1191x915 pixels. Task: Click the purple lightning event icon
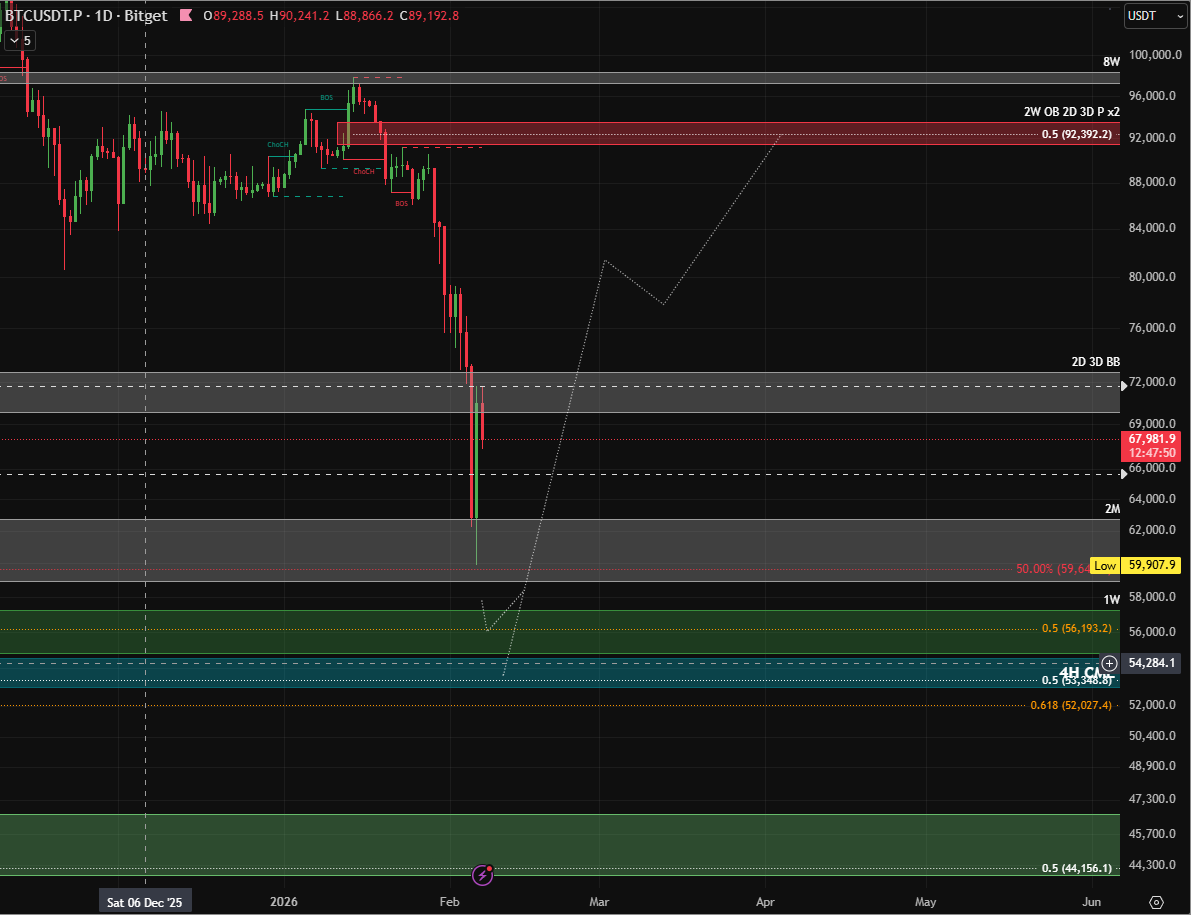482,875
